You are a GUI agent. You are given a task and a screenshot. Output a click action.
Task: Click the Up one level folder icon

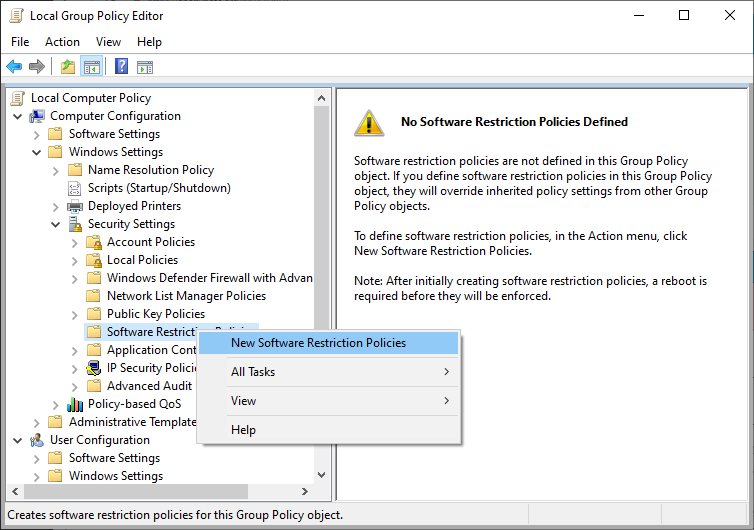pyautogui.click(x=67, y=67)
